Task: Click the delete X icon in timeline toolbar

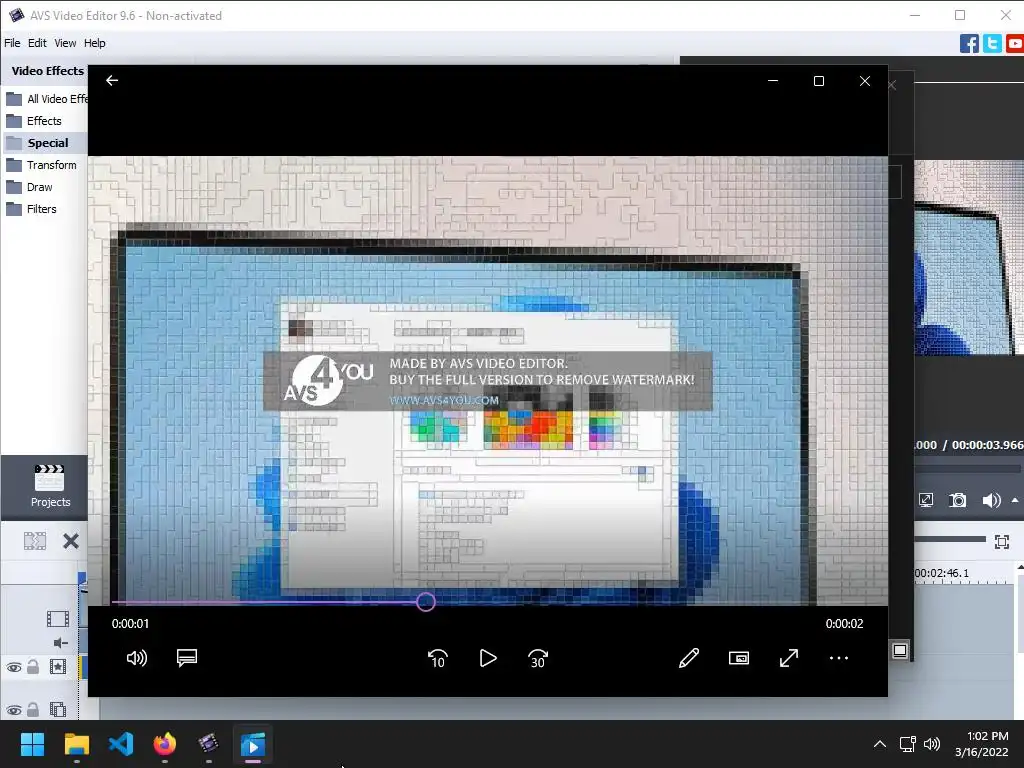Action: (x=71, y=541)
